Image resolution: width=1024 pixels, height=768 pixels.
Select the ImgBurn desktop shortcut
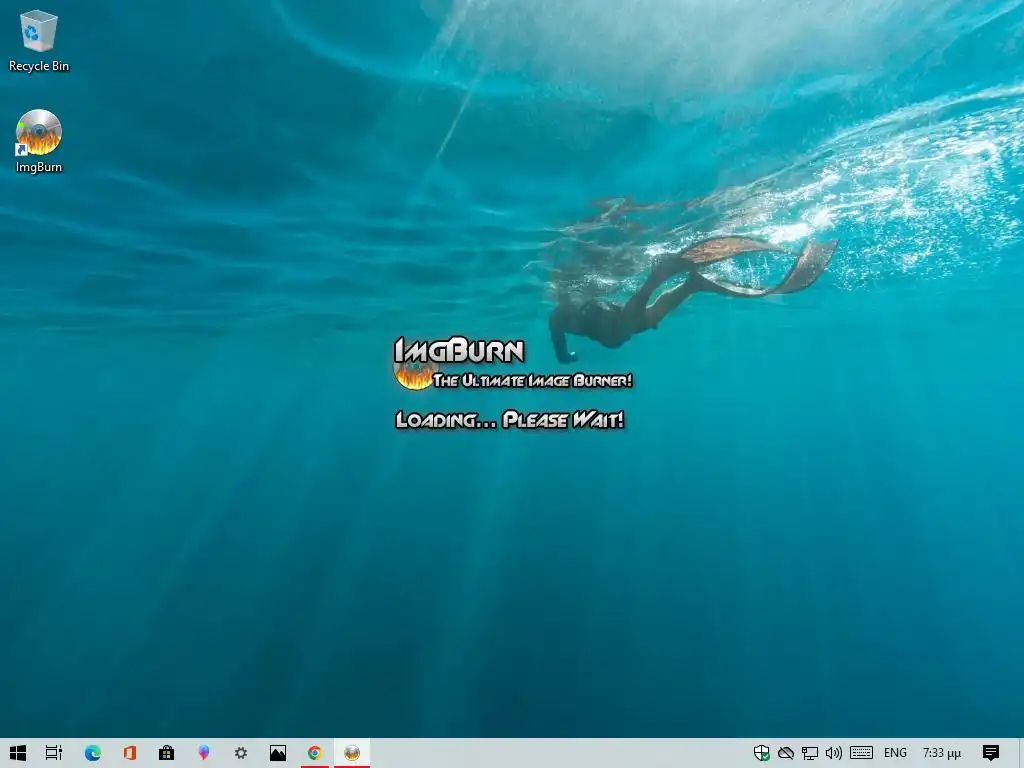(x=39, y=141)
